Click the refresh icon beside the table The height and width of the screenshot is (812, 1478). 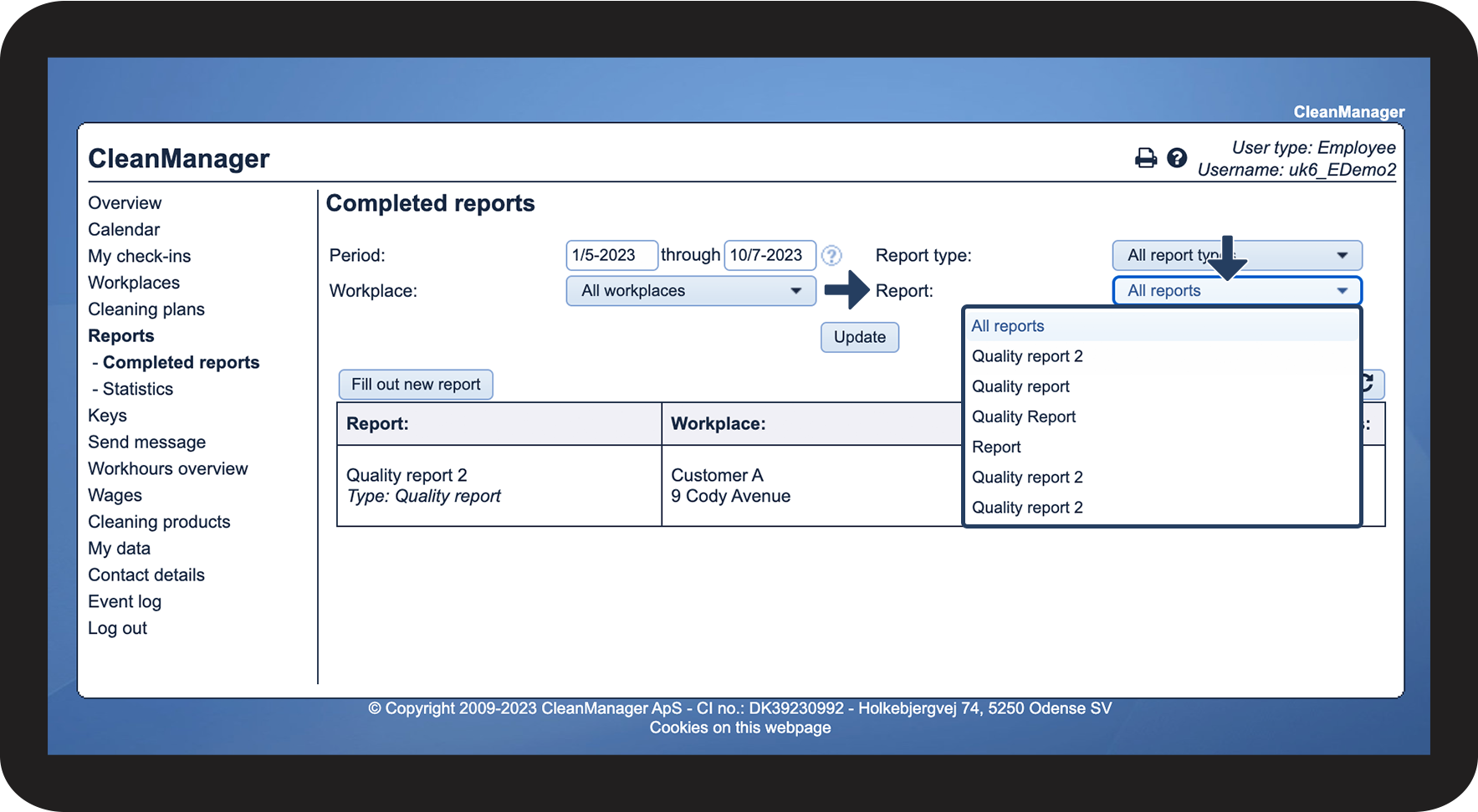coord(1370,384)
